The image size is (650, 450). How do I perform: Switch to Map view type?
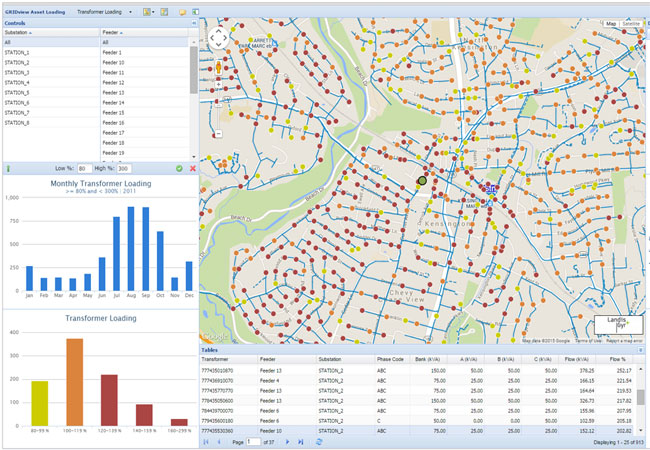point(611,24)
